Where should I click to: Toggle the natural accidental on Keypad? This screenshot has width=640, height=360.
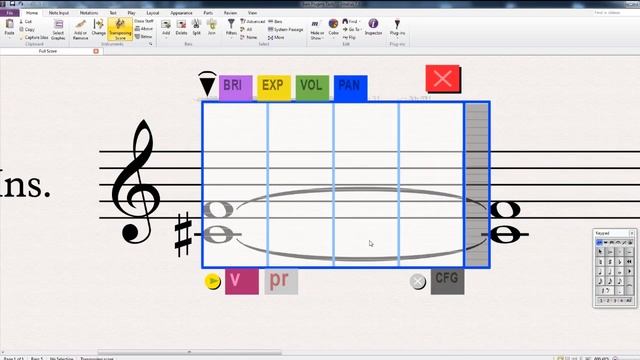click(x=600, y=262)
